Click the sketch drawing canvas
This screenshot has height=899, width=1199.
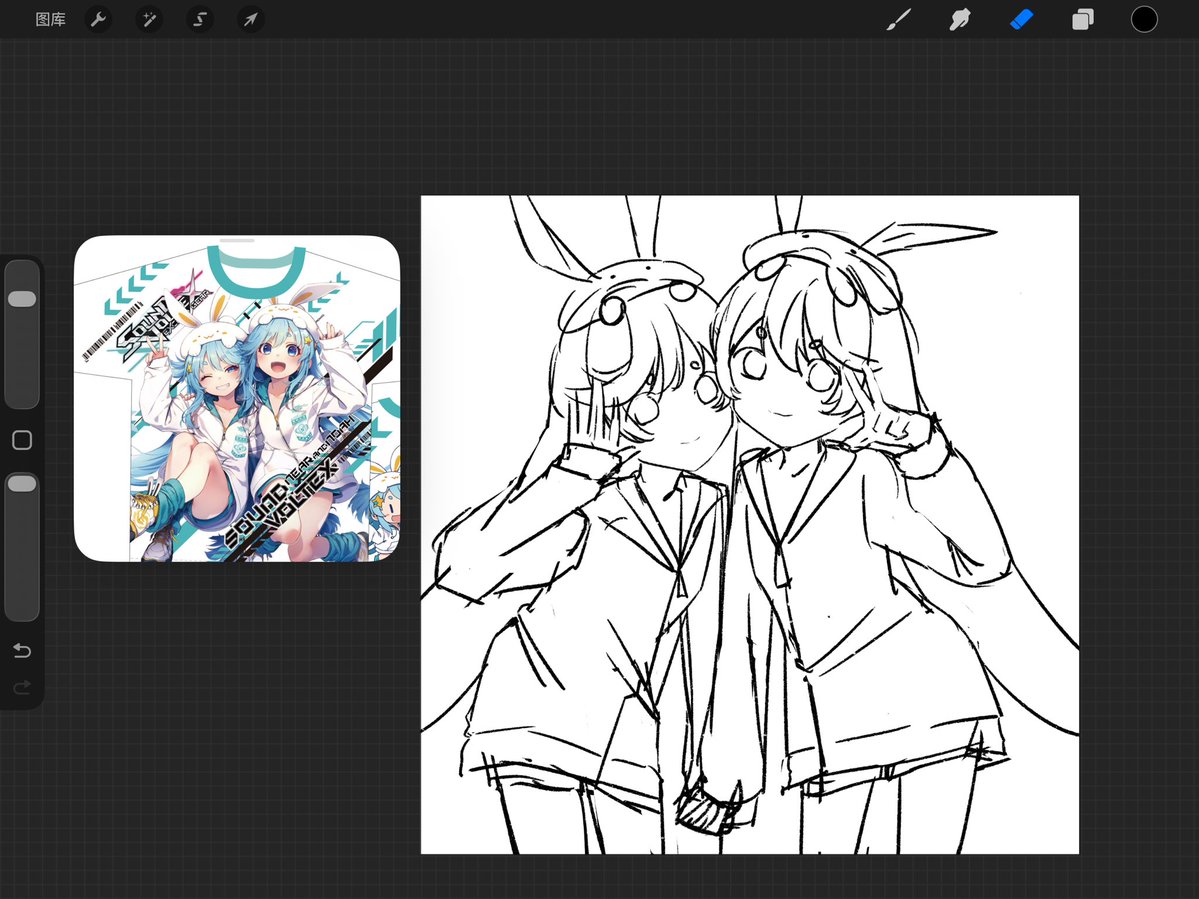coord(750,524)
